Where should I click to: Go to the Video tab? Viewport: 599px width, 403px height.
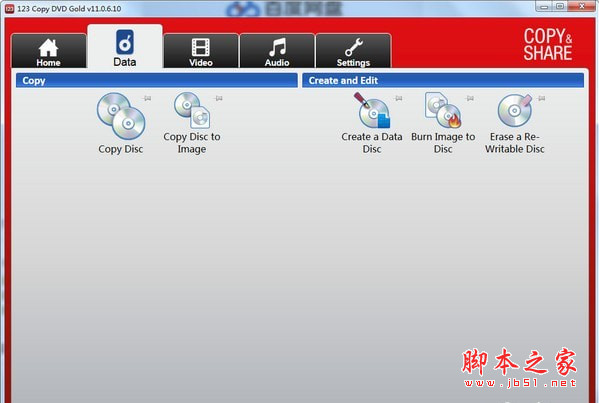click(x=201, y=51)
